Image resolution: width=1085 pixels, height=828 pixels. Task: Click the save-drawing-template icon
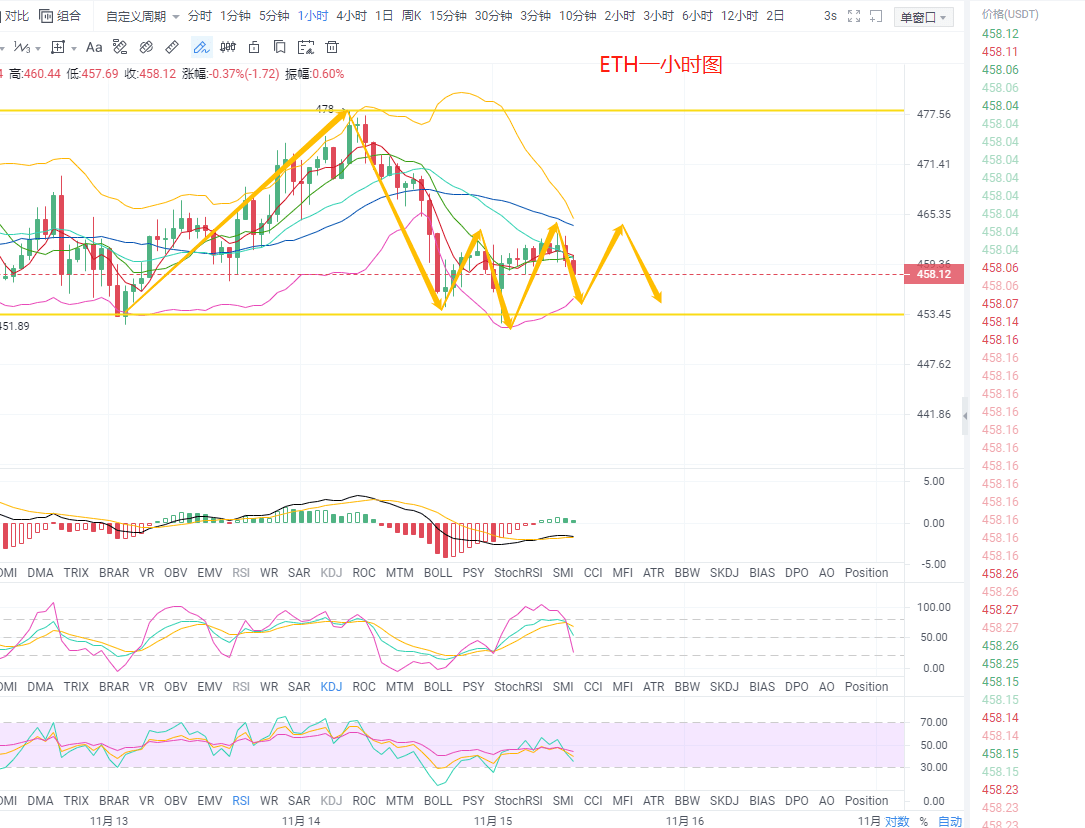click(x=305, y=47)
